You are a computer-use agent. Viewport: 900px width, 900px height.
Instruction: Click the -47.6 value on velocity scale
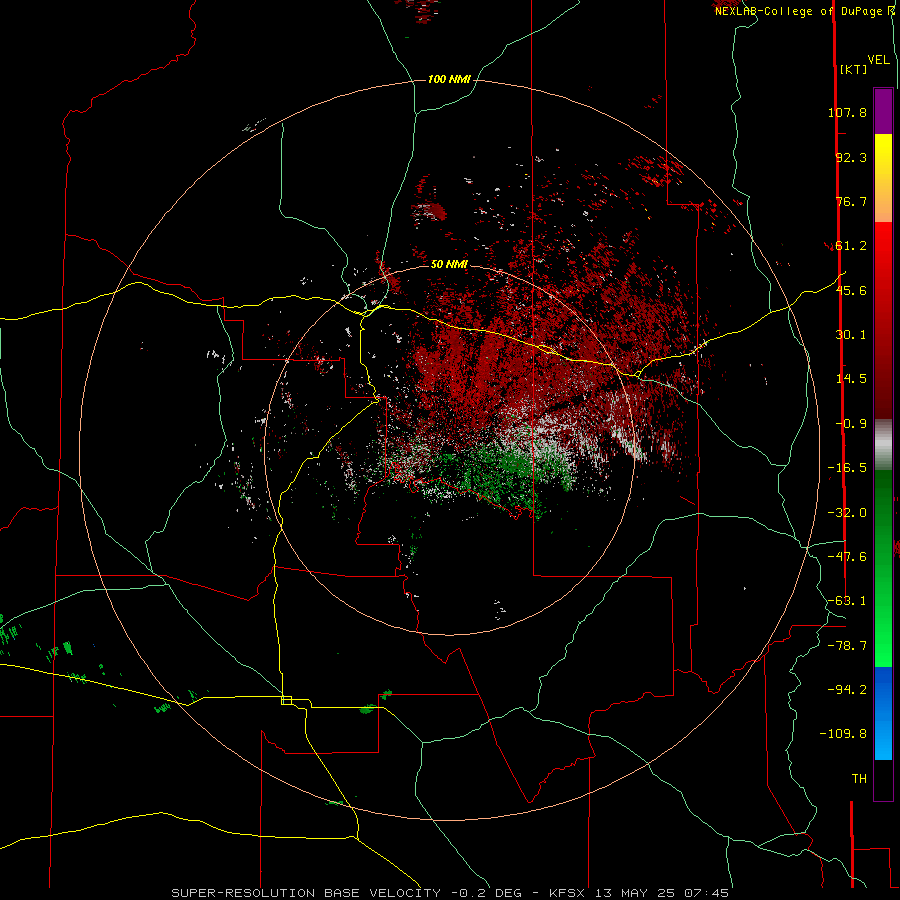[847, 557]
